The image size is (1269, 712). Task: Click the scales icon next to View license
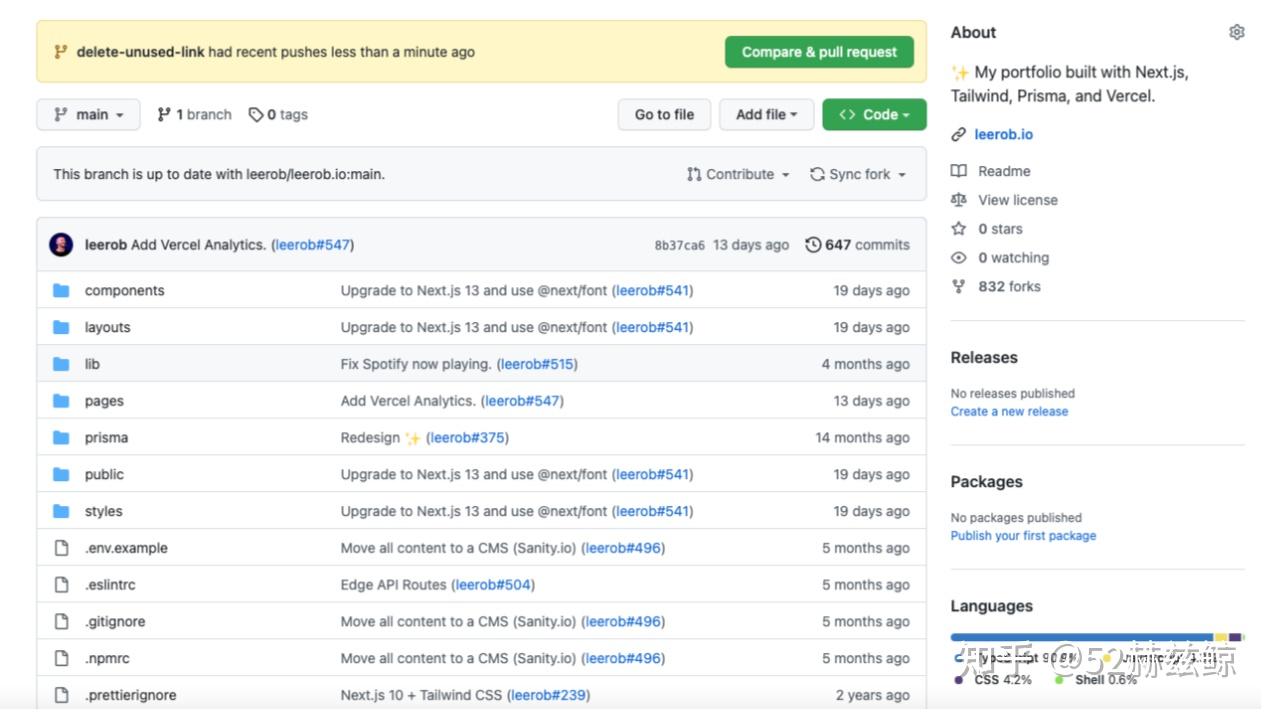tap(959, 199)
